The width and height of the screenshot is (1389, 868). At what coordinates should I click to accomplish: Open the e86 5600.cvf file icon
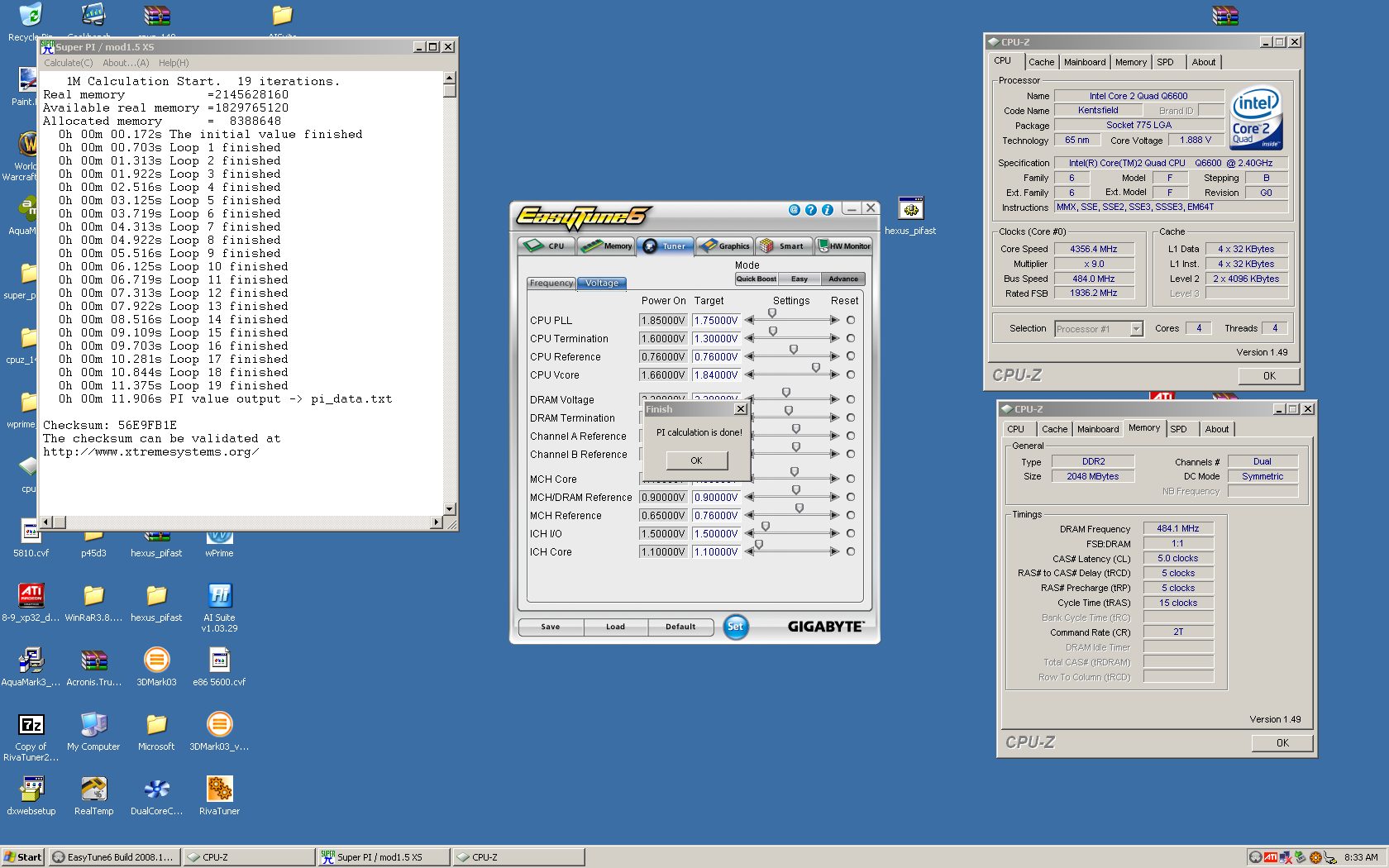(x=219, y=667)
